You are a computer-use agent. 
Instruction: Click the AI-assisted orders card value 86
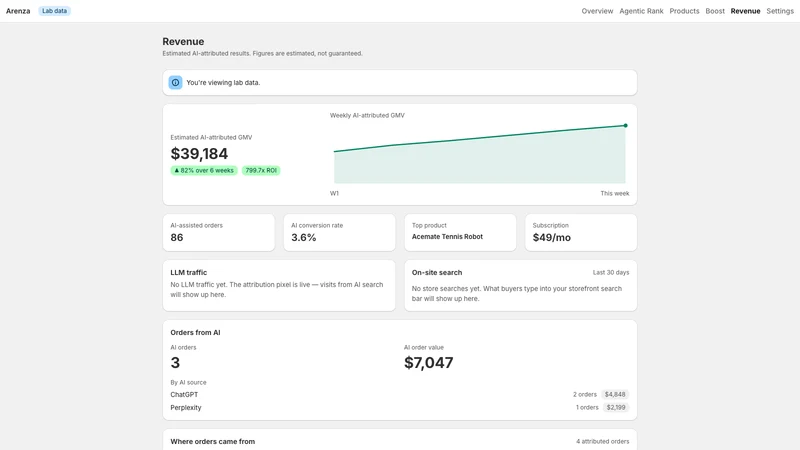click(177, 237)
